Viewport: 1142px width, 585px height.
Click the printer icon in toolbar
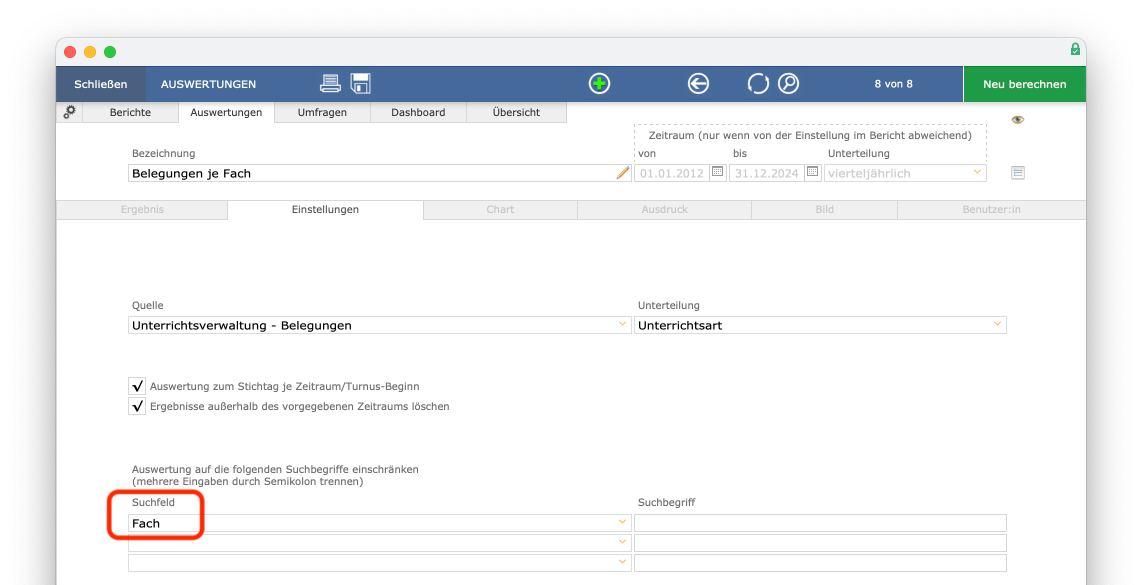[x=330, y=84]
